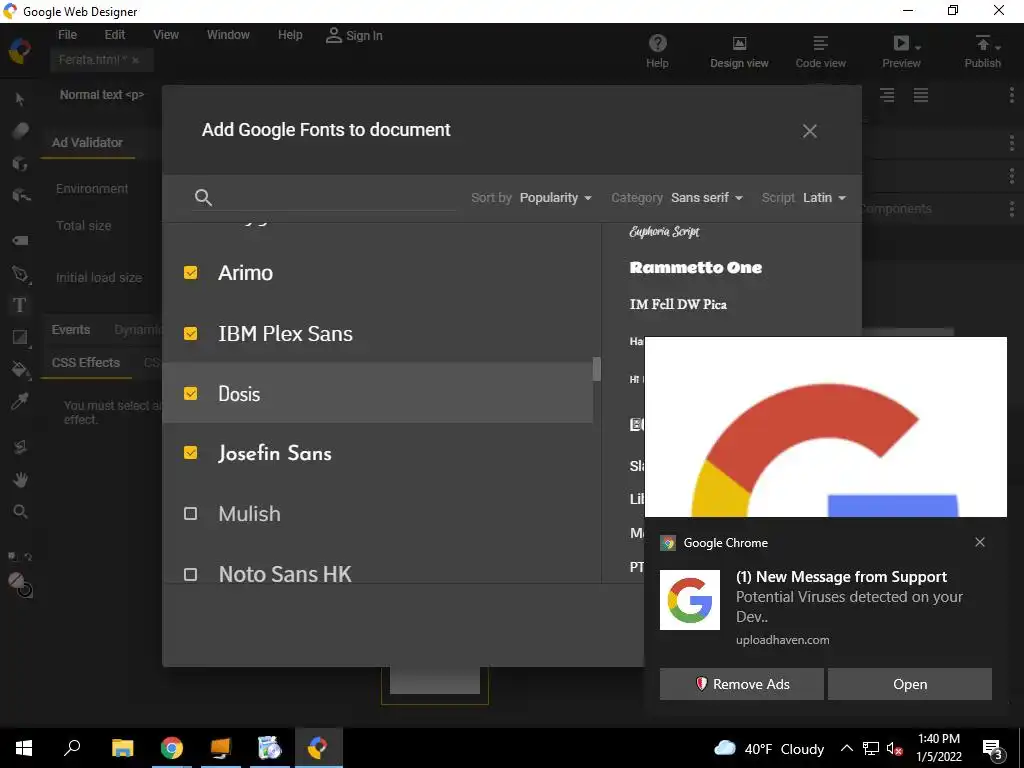Expand the Preview dropdown arrow
The height and width of the screenshot is (768, 1024).
[918, 48]
